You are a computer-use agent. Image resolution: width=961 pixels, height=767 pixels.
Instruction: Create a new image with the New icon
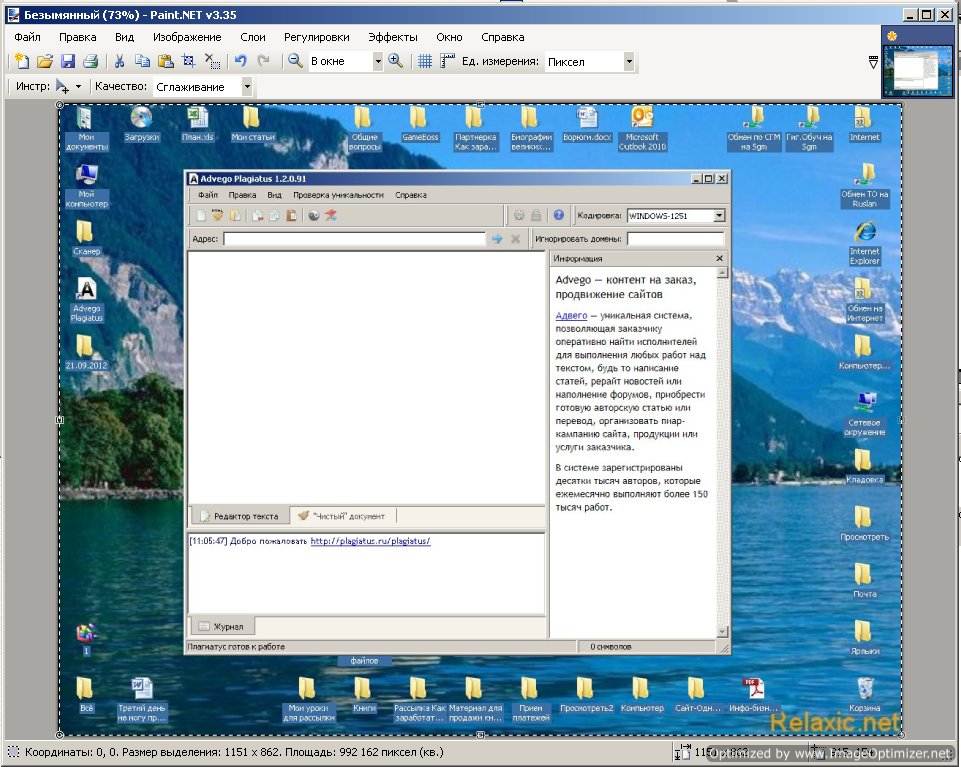tap(22, 61)
